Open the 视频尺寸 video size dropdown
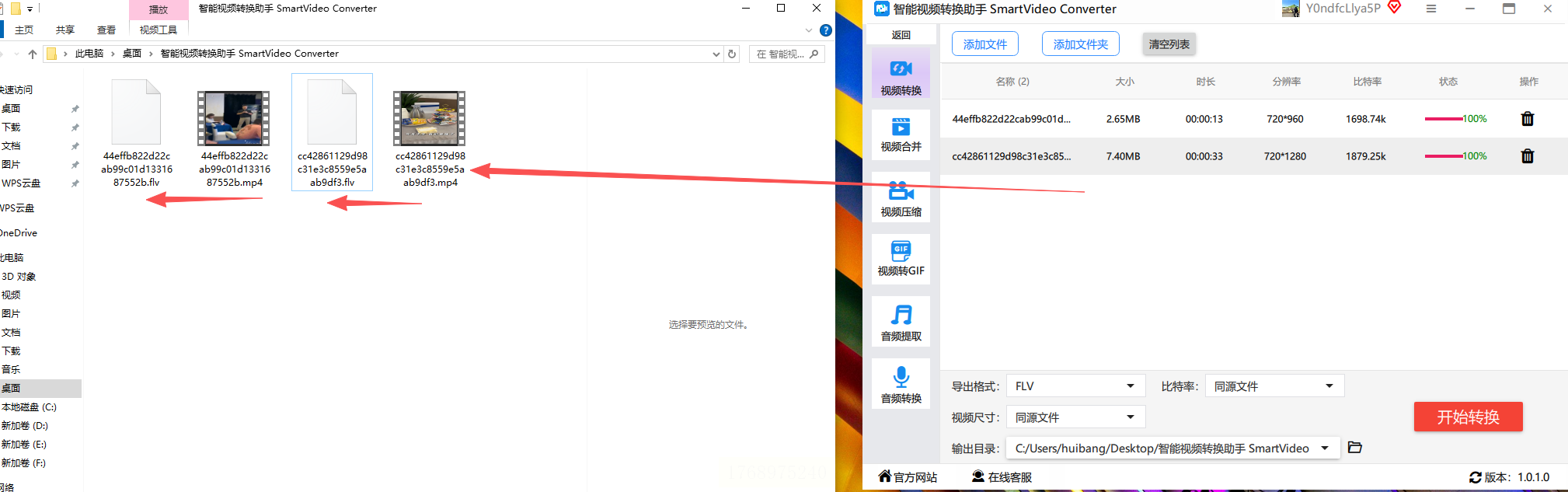Viewport: 1568px width, 492px height. tap(1076, 417)
